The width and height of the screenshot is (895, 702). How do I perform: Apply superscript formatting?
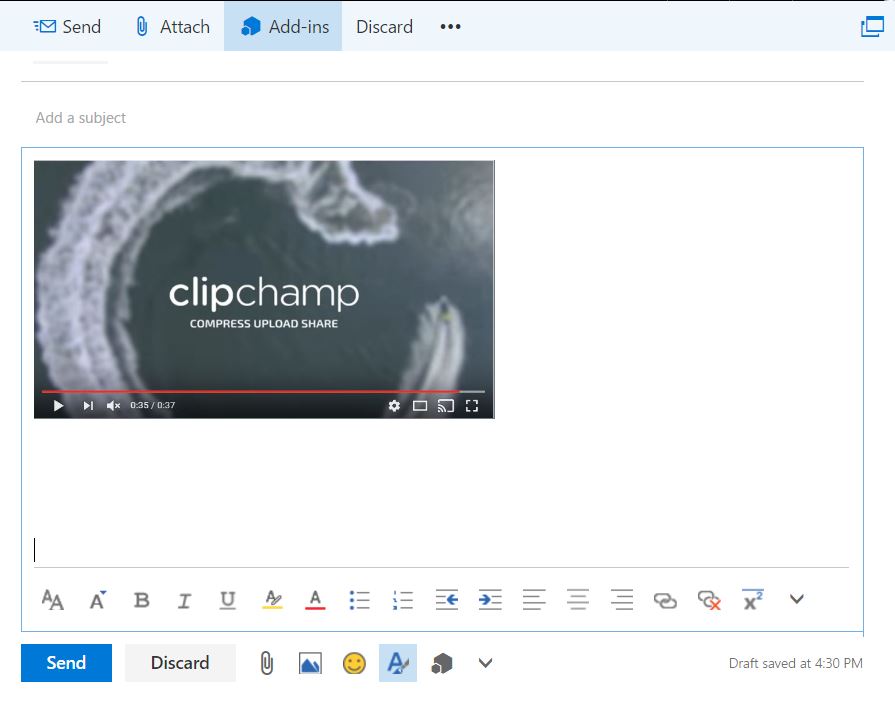click(x=753, y=600)
